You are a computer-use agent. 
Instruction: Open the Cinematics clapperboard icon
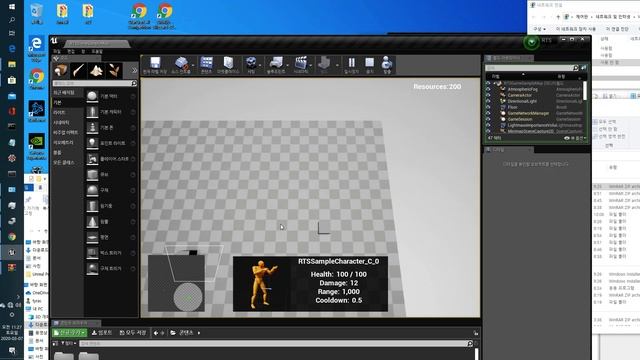click(301, 65)
